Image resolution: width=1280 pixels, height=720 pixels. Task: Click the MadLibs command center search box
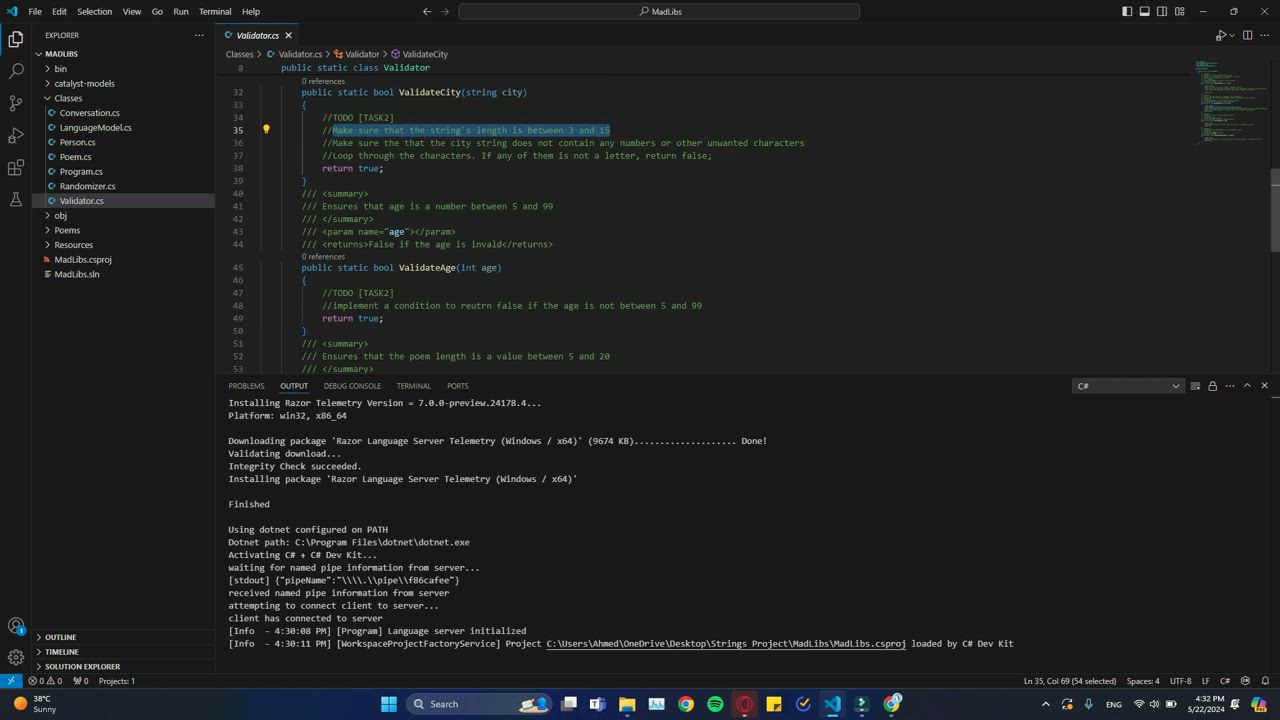tap(659, 12)
